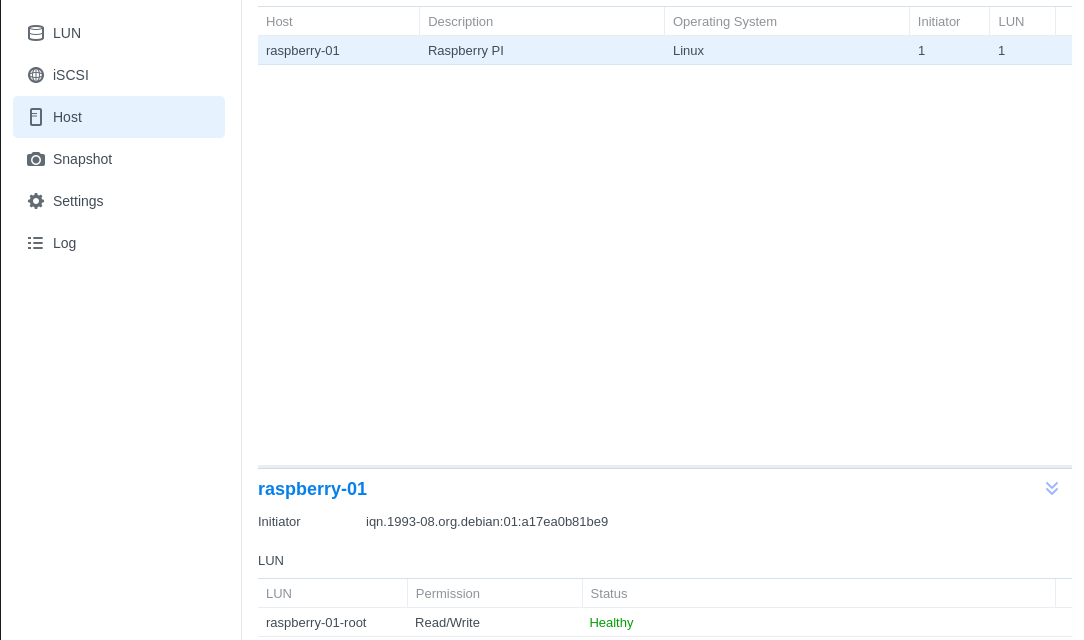The image size is (1084, 640).
Task: Sort by Operating System column header
Action: [724, 21]
